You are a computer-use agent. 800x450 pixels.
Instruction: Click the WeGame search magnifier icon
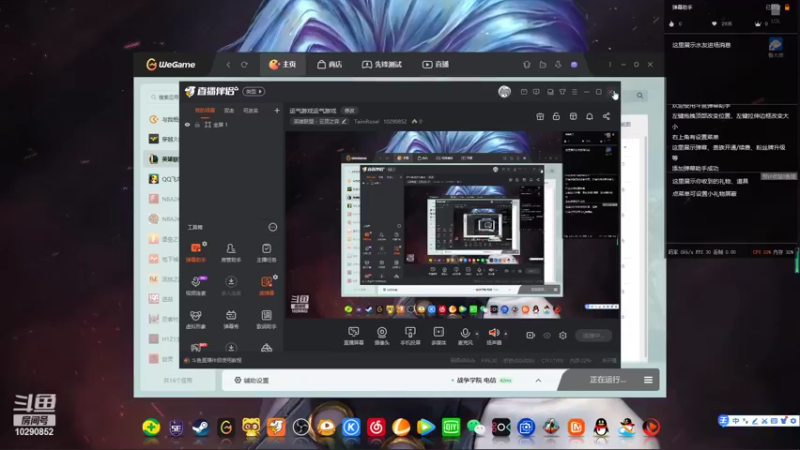[x=640, y=95]
